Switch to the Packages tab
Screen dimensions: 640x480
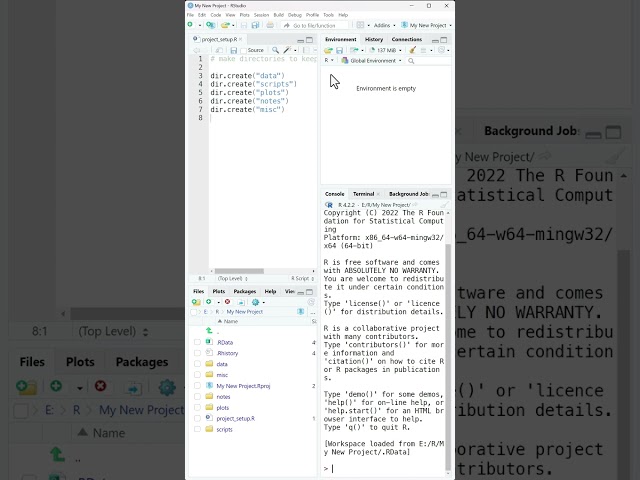(x=244, y=291)
